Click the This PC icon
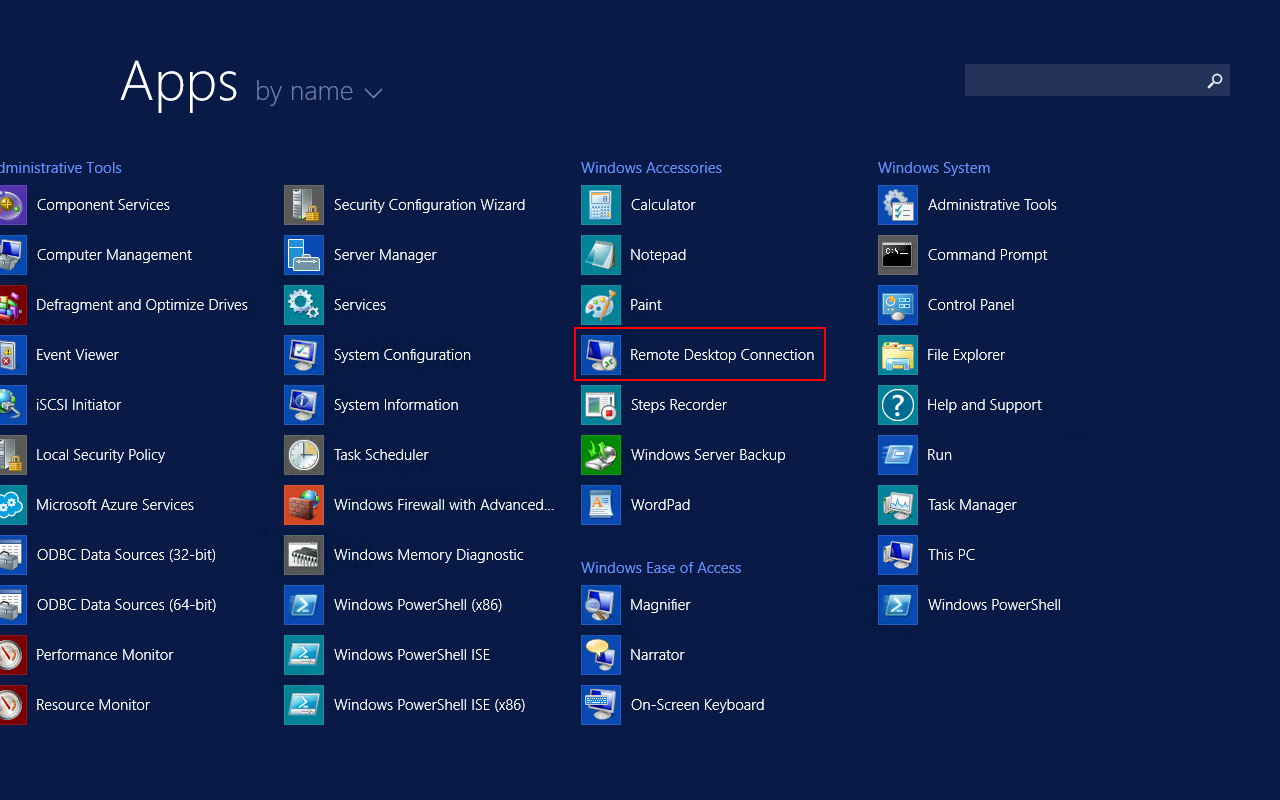 [x=898, y=555]
